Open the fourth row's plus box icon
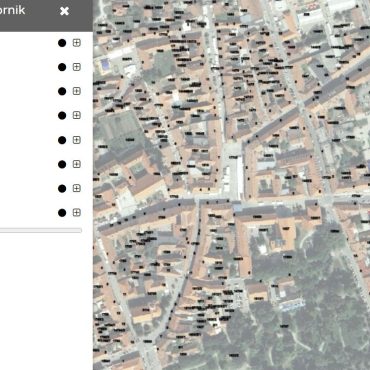This screenshot has width=370, height=370. click(x=77, y=115)
